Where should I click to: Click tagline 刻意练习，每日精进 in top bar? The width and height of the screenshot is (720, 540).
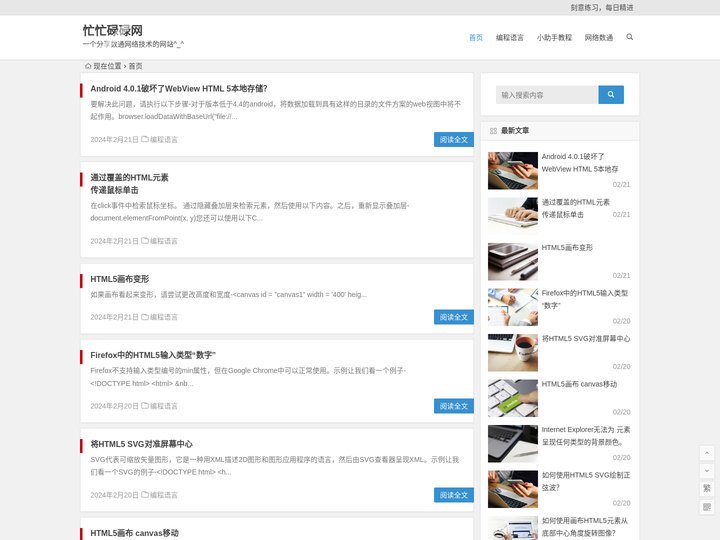click(602, 8)
